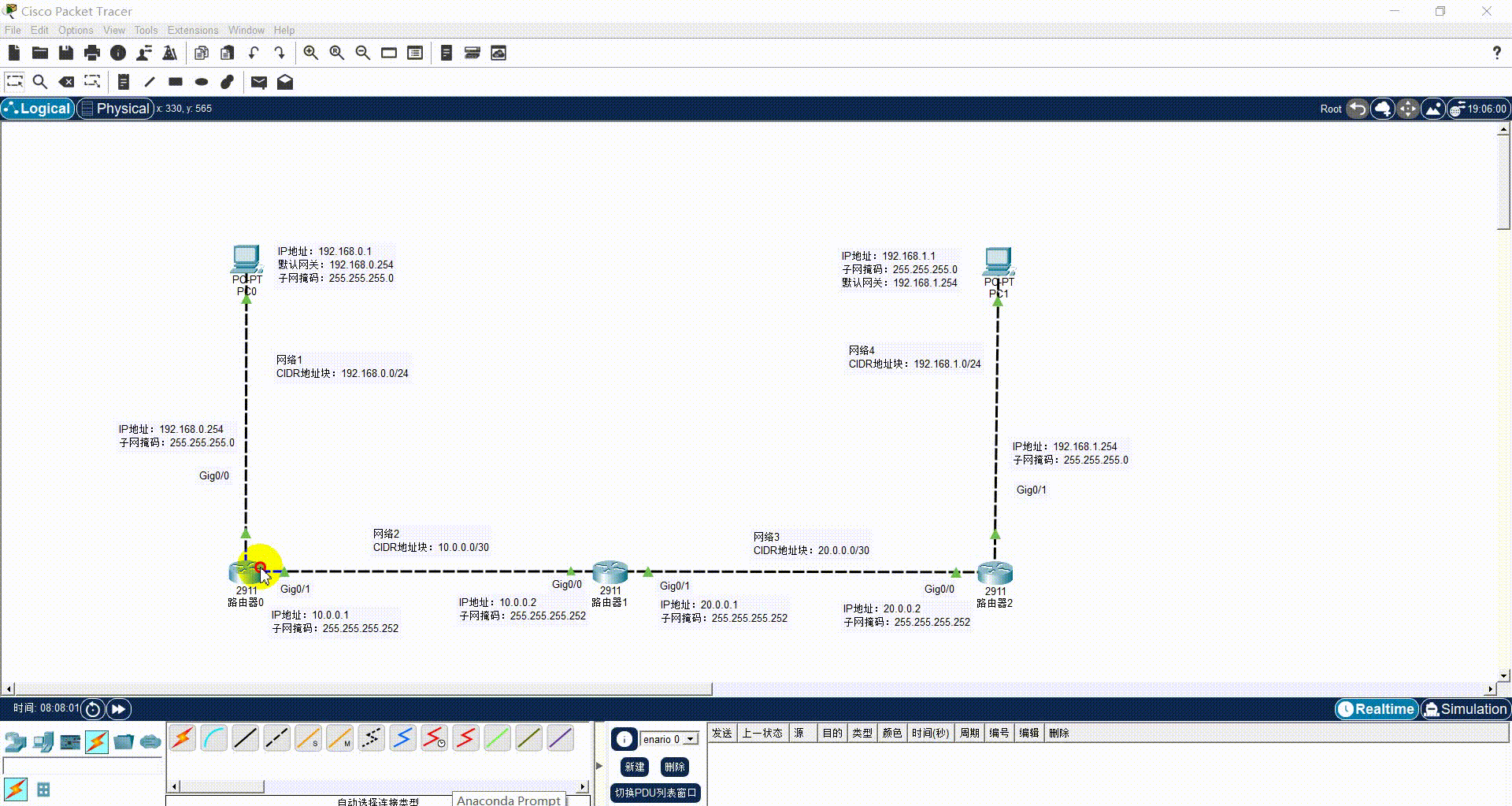Print using the printer toolbar icon
1512x806 pixels.
point(92,53)
